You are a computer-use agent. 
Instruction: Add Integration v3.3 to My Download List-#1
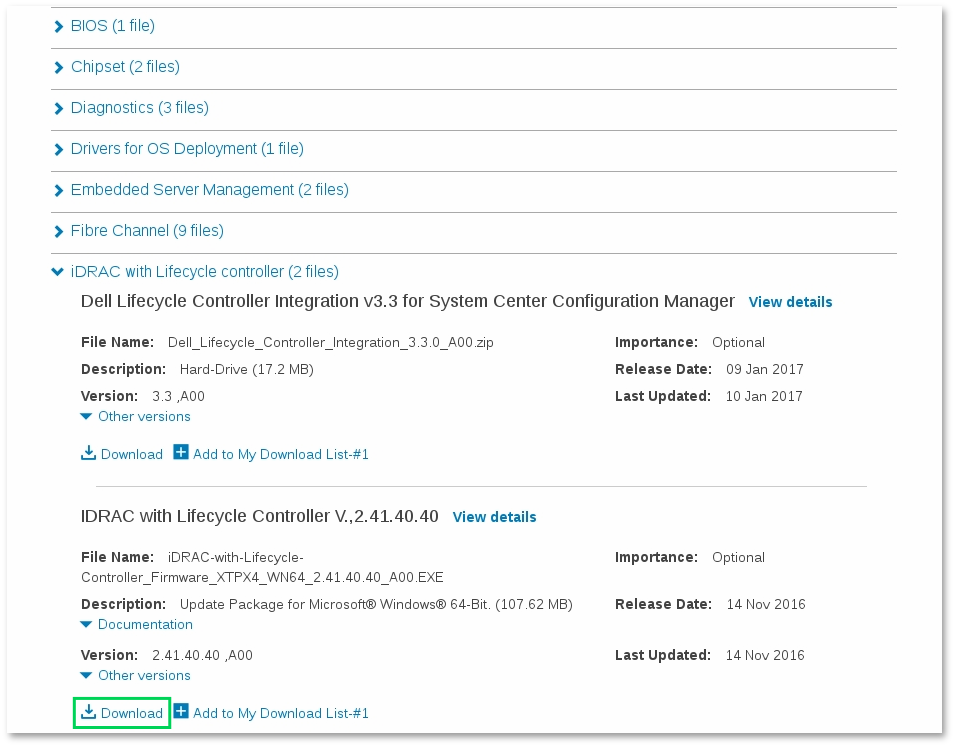point(281,455)
